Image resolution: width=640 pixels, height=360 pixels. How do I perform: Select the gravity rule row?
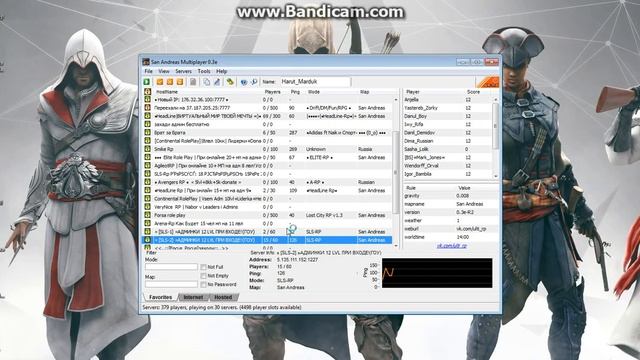click(451, 196)
